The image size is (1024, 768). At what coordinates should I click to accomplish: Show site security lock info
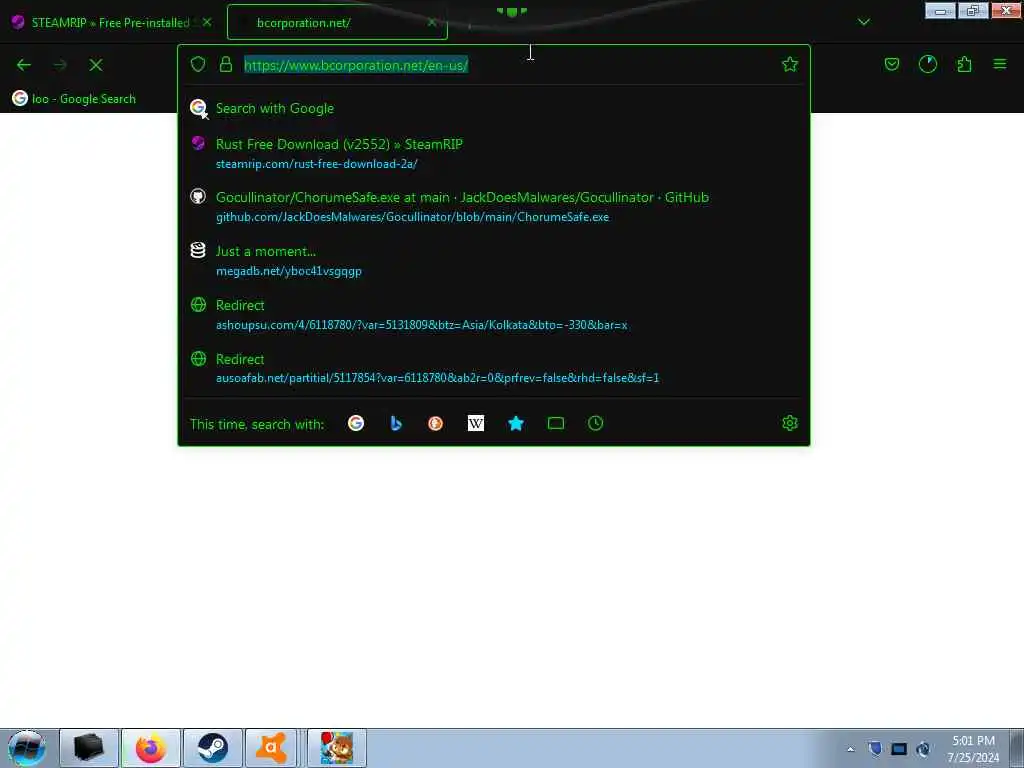(x=226, y=64)
